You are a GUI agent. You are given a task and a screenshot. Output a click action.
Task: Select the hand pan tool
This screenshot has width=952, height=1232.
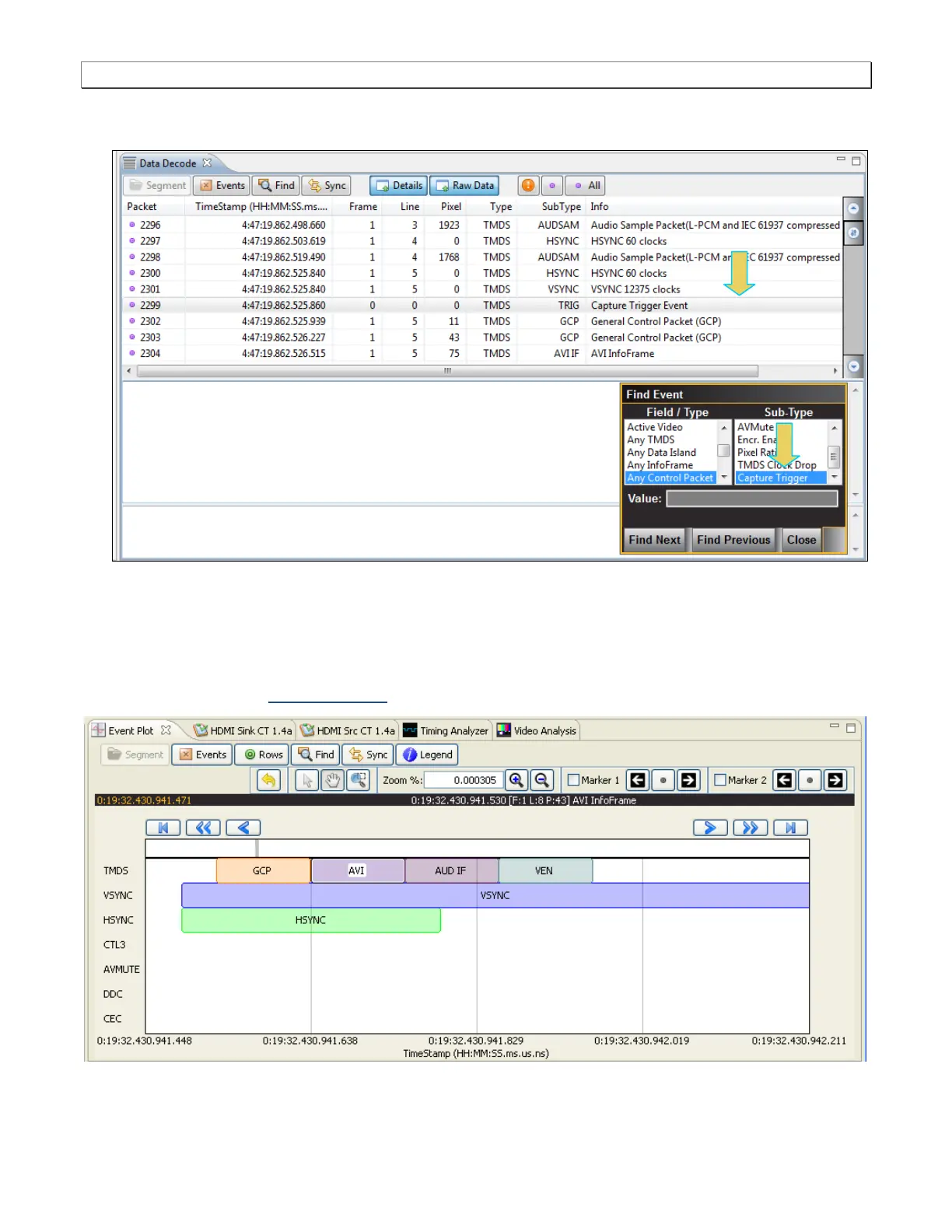point(333,780)
